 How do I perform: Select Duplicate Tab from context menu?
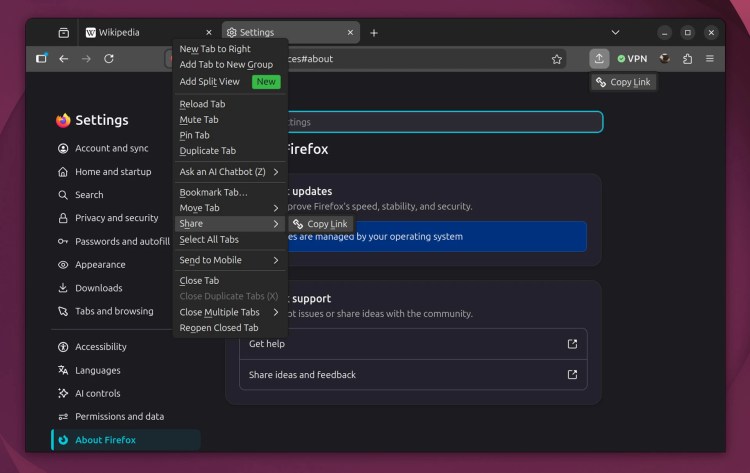tap(230, 151)
